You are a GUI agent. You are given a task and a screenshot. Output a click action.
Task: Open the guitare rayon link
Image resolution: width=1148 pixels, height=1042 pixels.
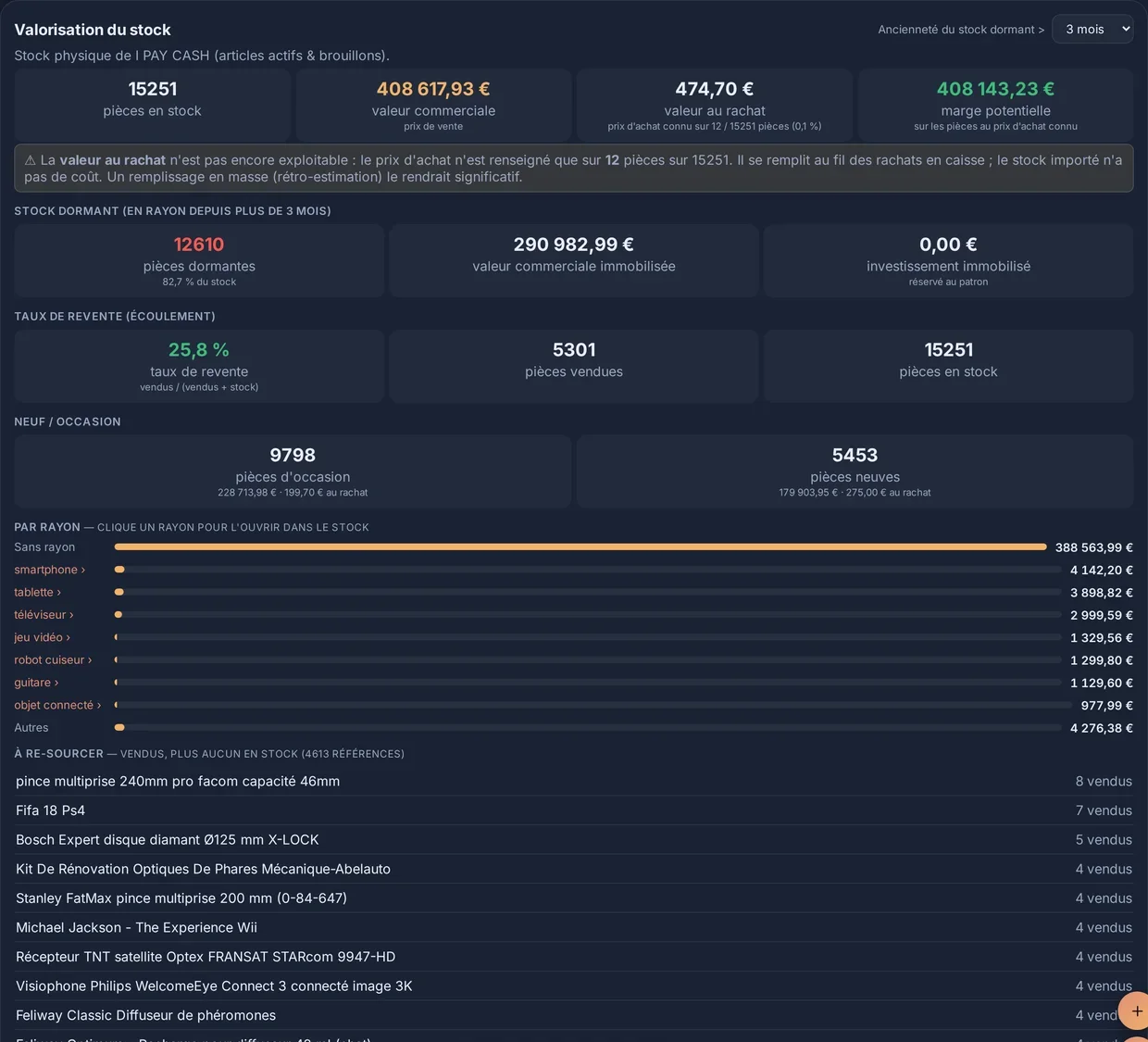click(36, 683)
